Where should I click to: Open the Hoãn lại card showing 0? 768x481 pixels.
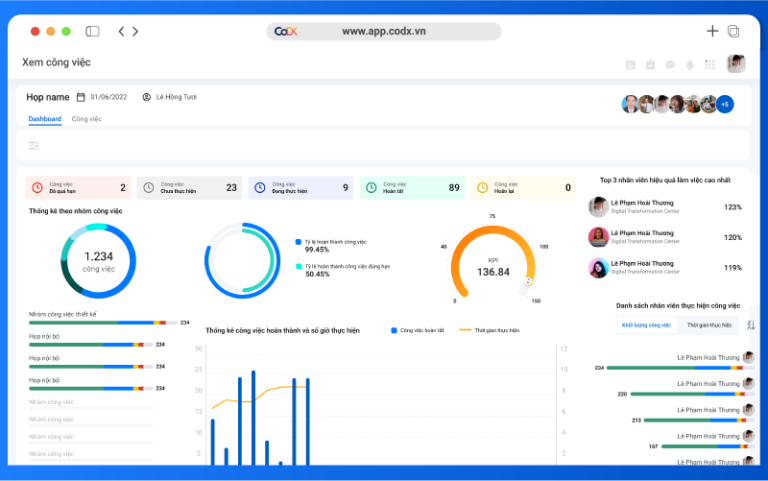523,188
